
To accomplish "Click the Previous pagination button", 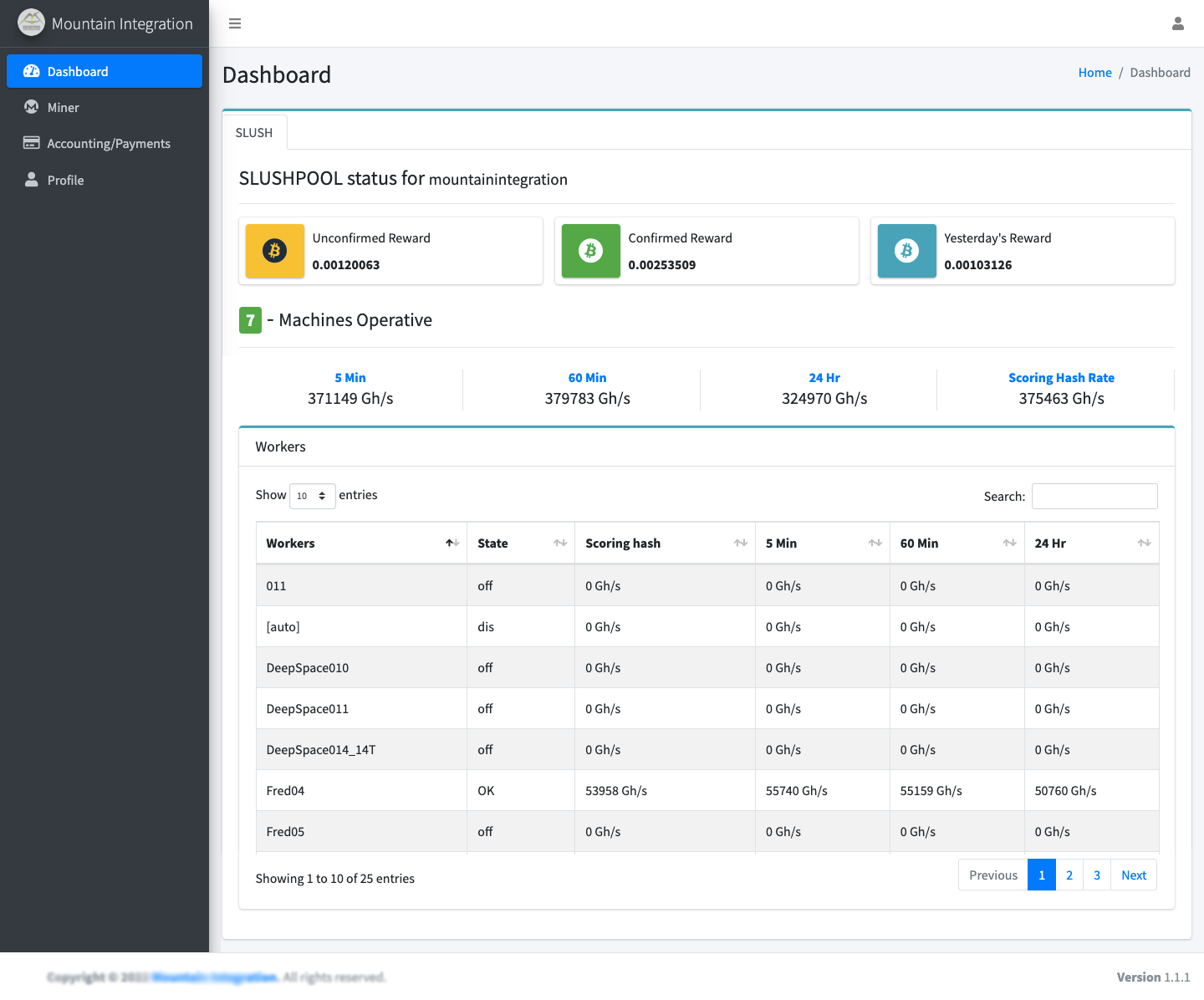I will click(x=993, y=875).
